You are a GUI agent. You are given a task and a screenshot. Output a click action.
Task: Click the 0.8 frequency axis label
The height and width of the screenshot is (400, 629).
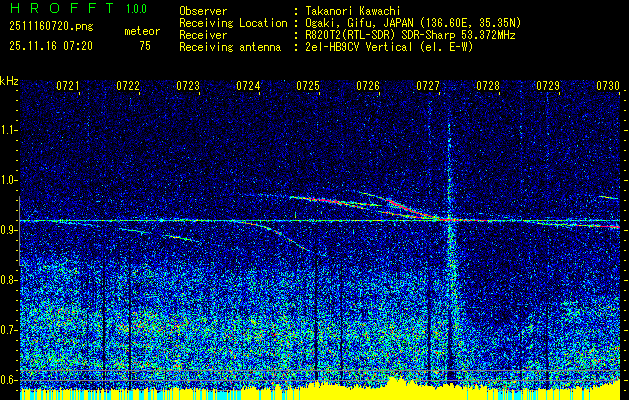tap(8, 280)
